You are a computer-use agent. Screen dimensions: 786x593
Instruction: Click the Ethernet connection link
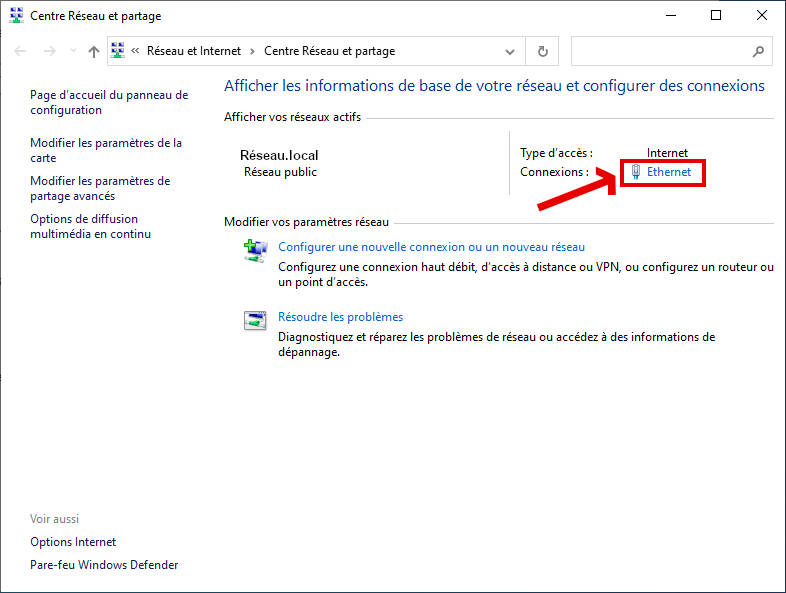[668, 172]
